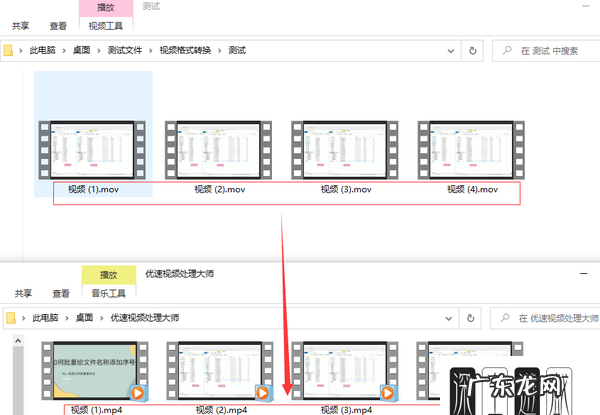Click file name 视频 (1).mov
This screenshot has height=415, width=600.
(93, 189)
